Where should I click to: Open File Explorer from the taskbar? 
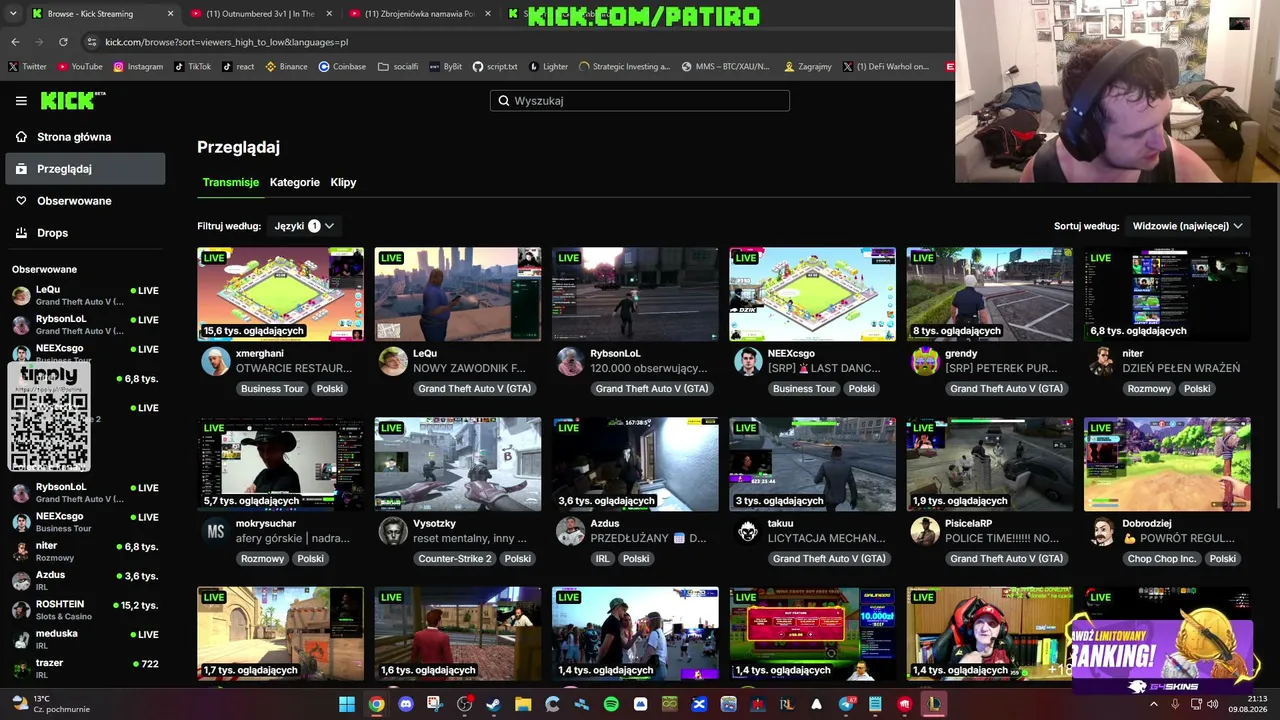(x=523, y=704)
